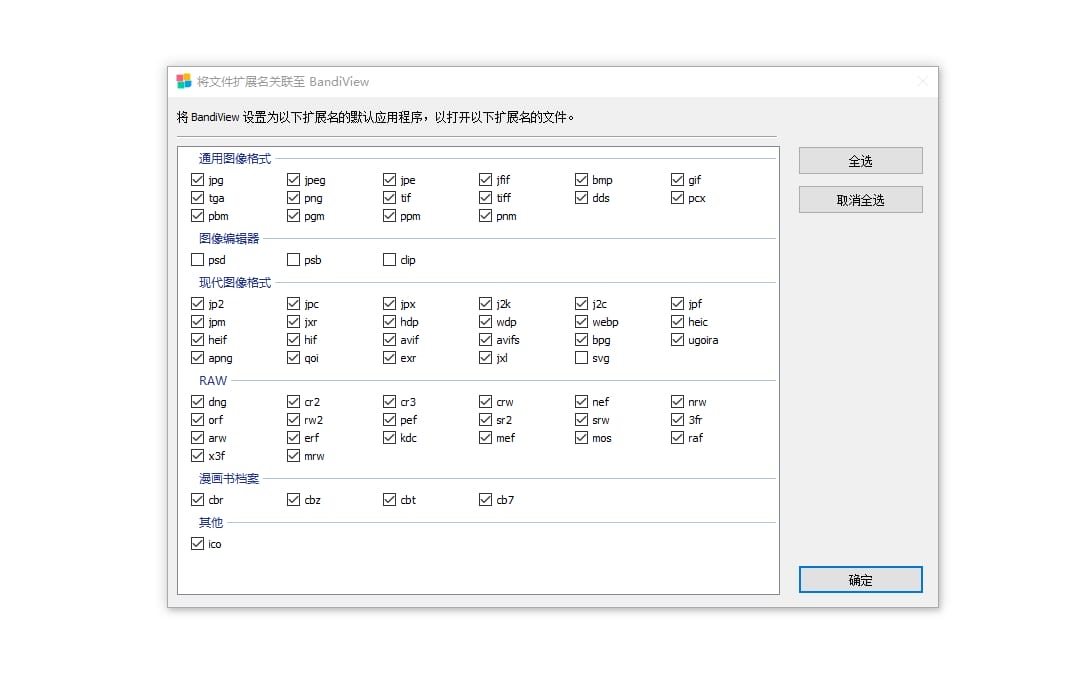The height and width of the screenshot is (676, 1088).
Task: Uncheck the mrw checkbox
Action: [x=294, y=455]
